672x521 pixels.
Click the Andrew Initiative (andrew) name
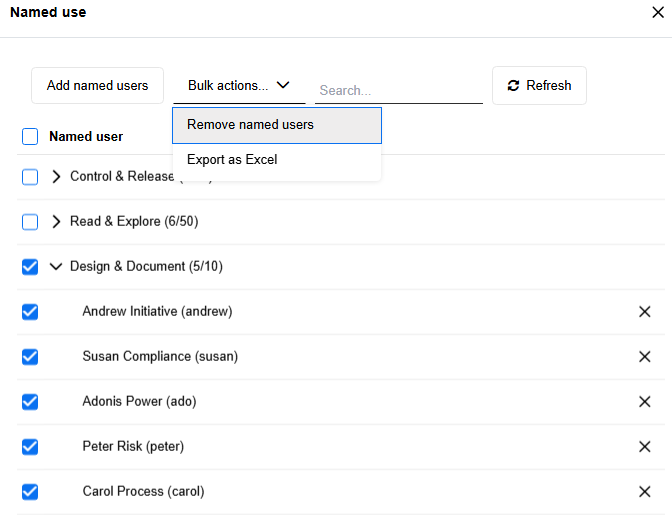pyautogui.click(x=157, y=311)
